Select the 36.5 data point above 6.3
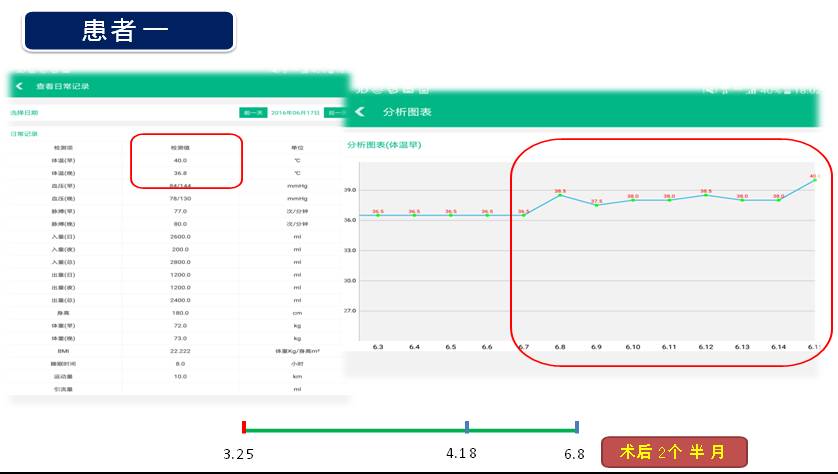This screenshot has height=474, width=838. coord(378,215)
